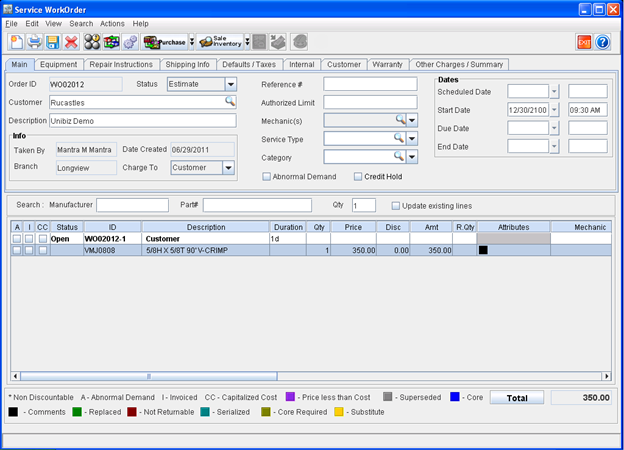Check the I box in VMJ0808 row
Viewport: 624px width, 450px height.
tap(29, 250)
